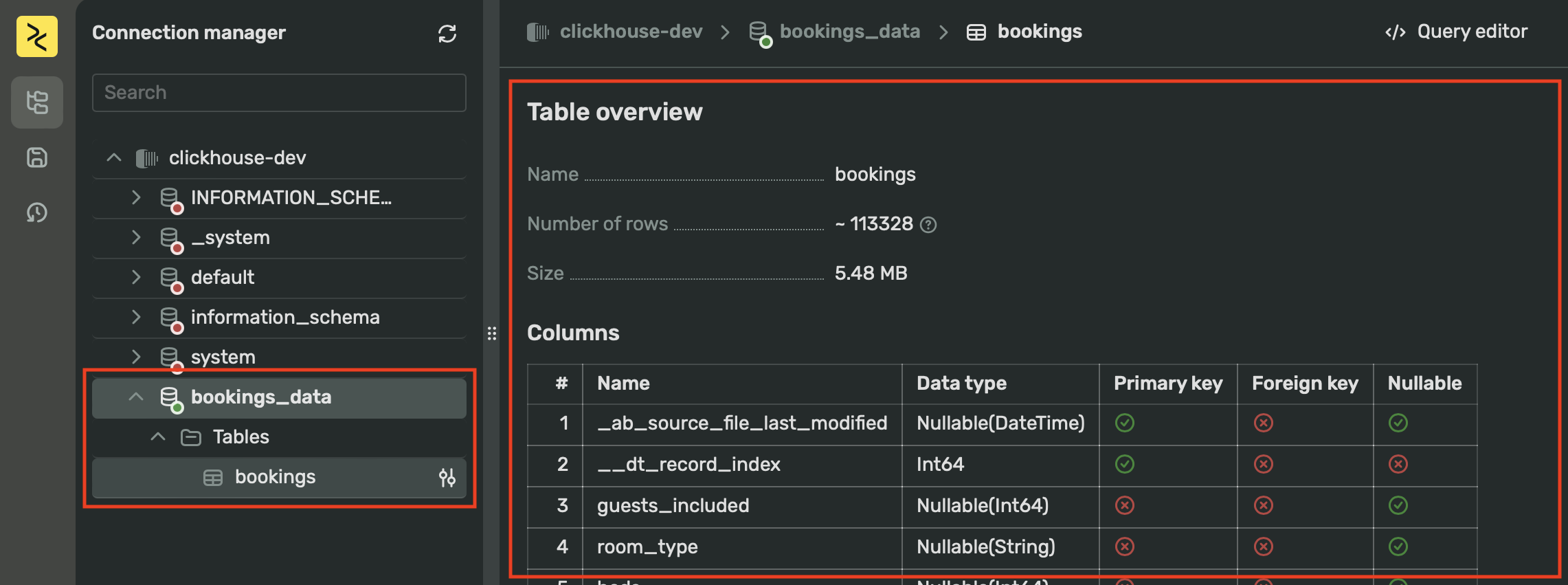Click foreign key cross for _ab_source_file_last_modified

[x=1264, y=423]
